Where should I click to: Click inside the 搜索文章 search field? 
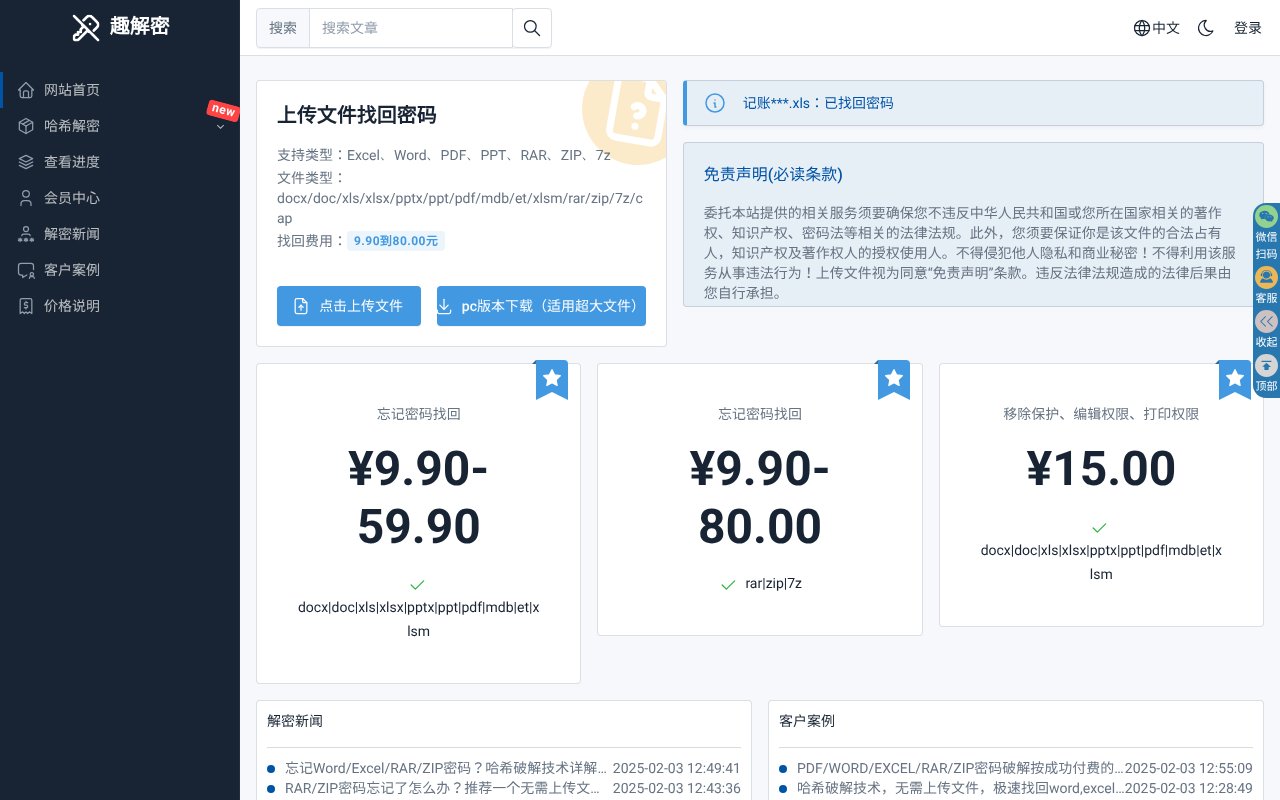click(411, 28)
